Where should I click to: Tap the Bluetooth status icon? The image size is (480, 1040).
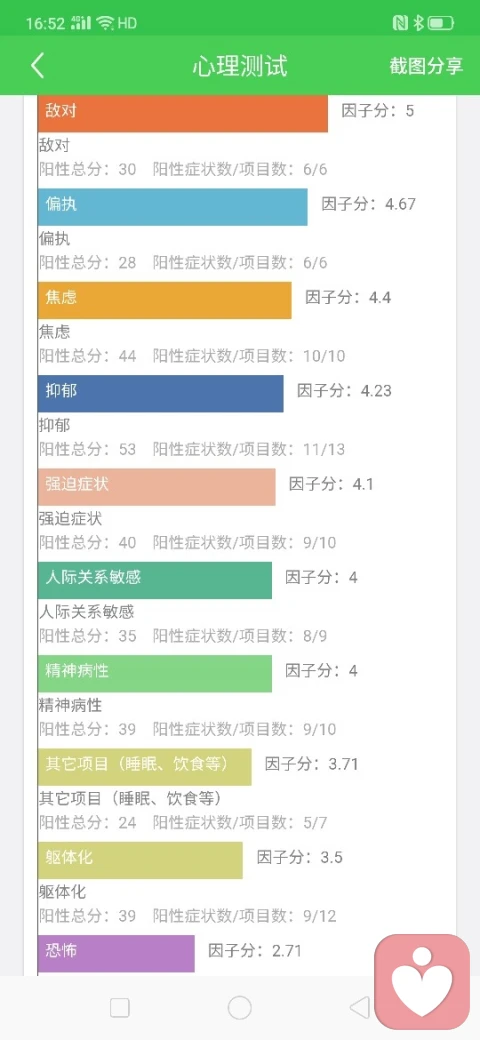pyautogui.click(x=418, y=24)
